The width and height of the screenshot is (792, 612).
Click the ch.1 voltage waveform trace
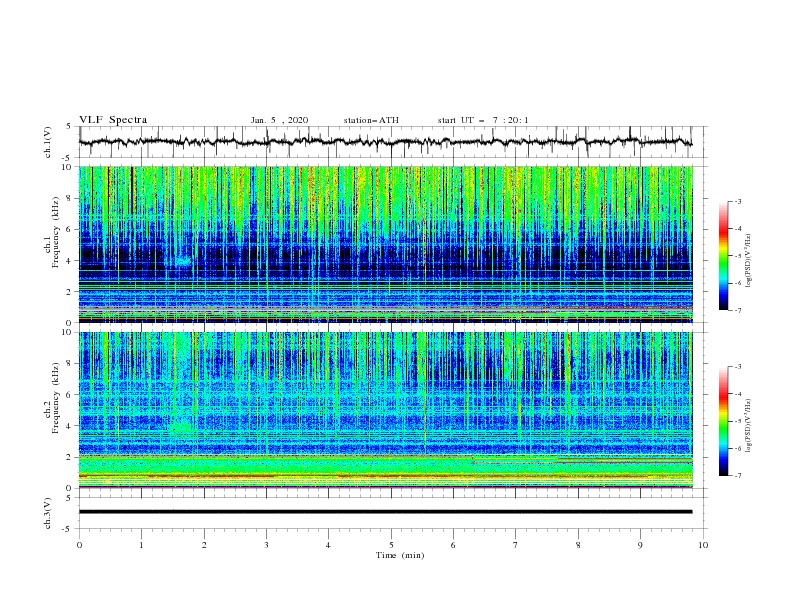click(385, 142)
